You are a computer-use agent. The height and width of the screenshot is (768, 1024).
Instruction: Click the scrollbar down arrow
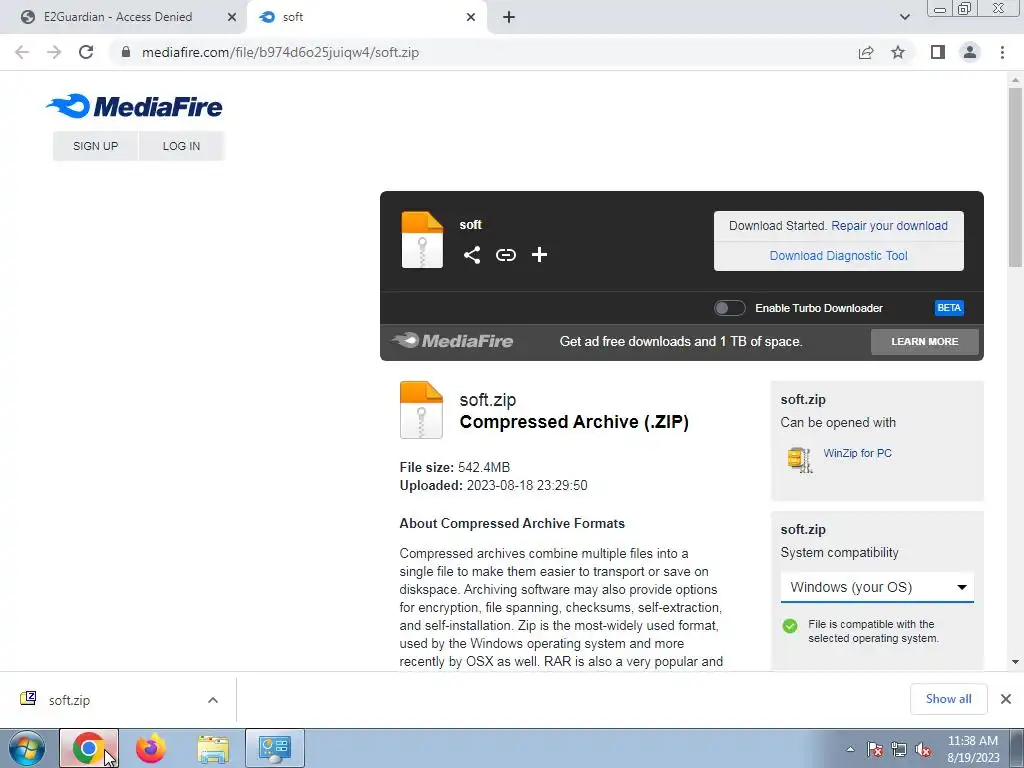tap(1015, 662)
